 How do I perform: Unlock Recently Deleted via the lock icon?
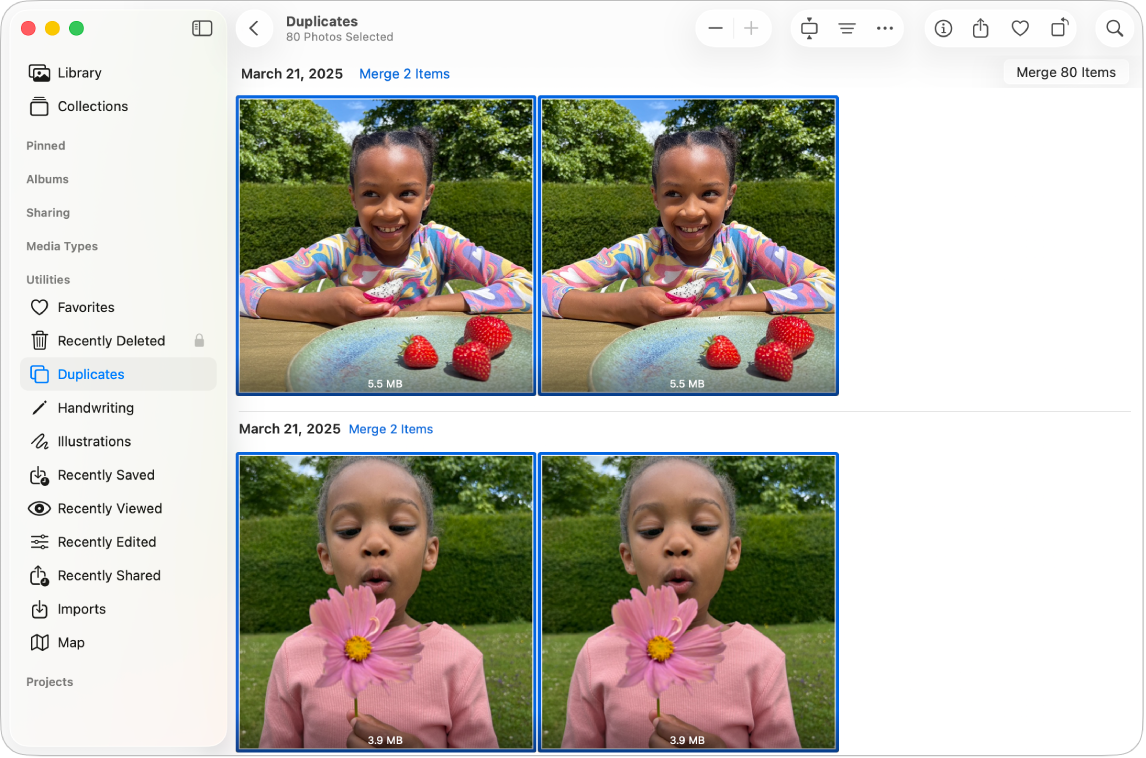click(199, 340)
